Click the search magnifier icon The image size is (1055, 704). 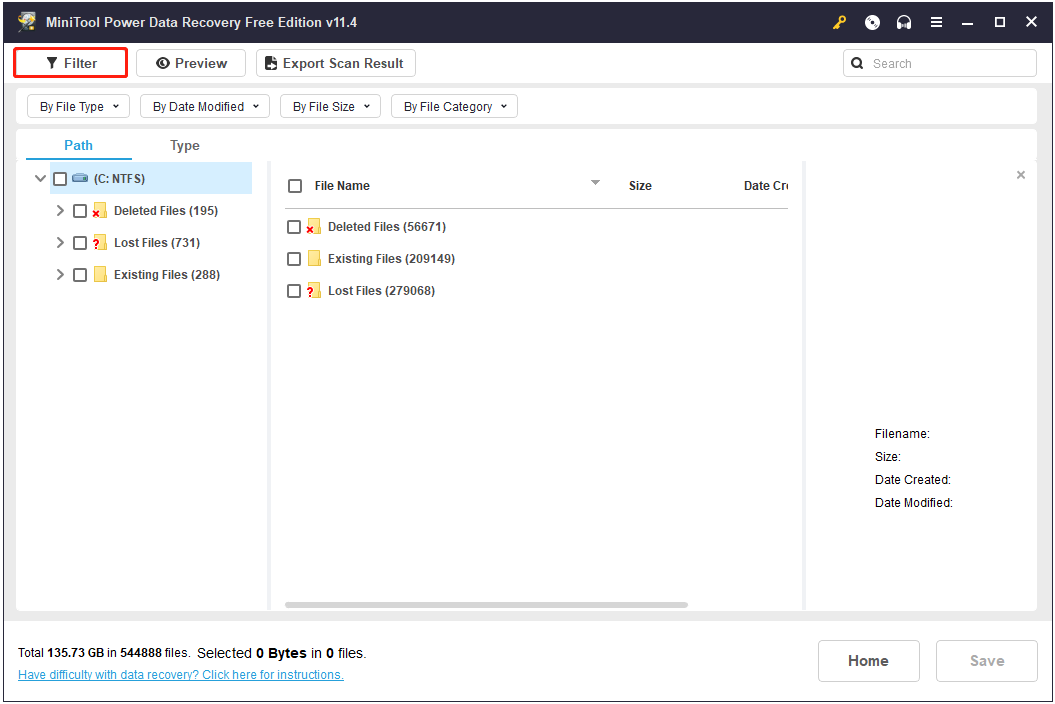click(857, 63)
